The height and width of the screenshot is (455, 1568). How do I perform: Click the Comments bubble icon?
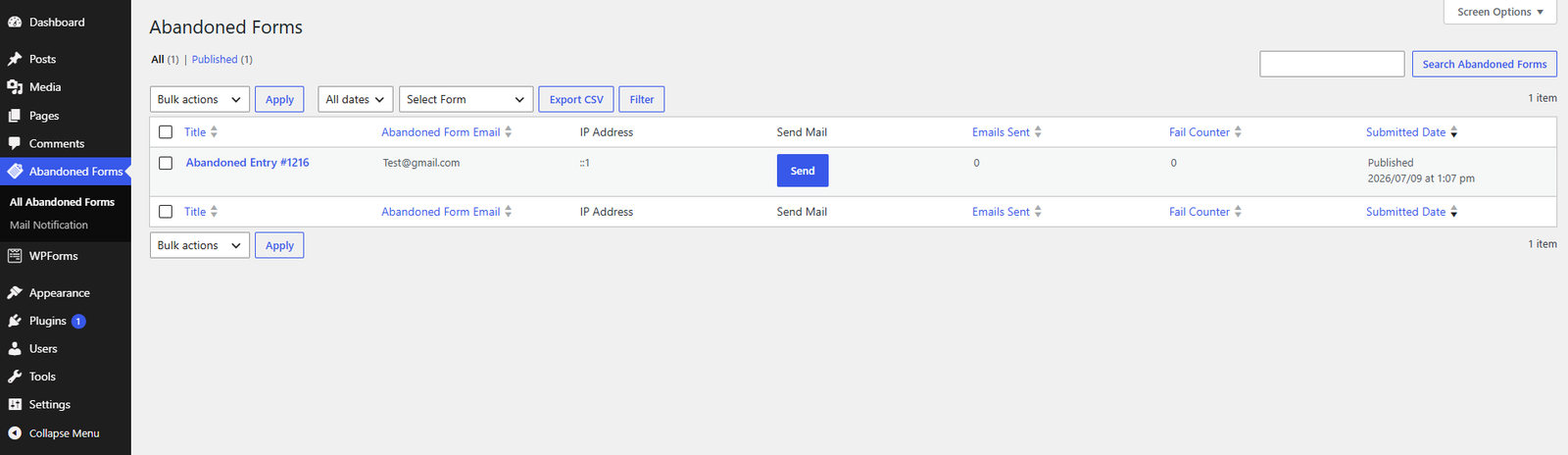tap(15, 143)
